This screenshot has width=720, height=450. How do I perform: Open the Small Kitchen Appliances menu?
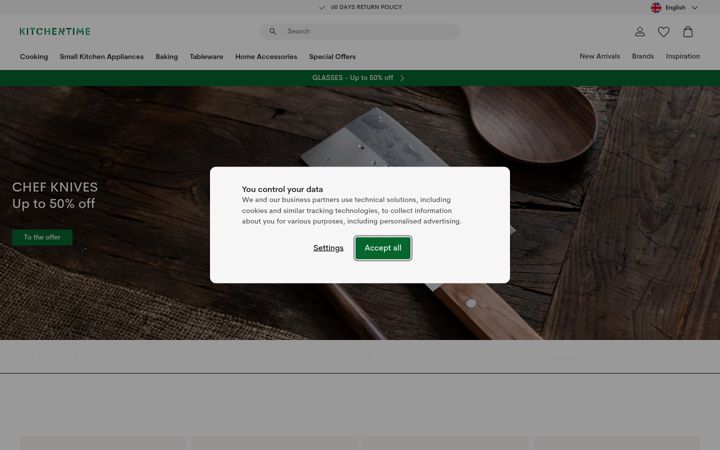pos(101,56)
